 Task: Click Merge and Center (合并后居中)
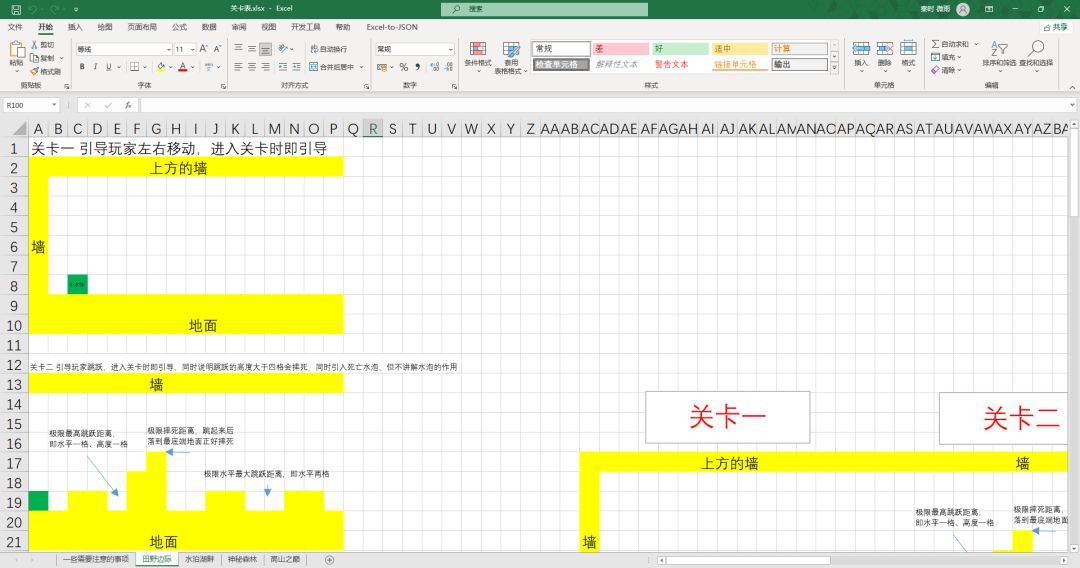(x=331, y=67)
